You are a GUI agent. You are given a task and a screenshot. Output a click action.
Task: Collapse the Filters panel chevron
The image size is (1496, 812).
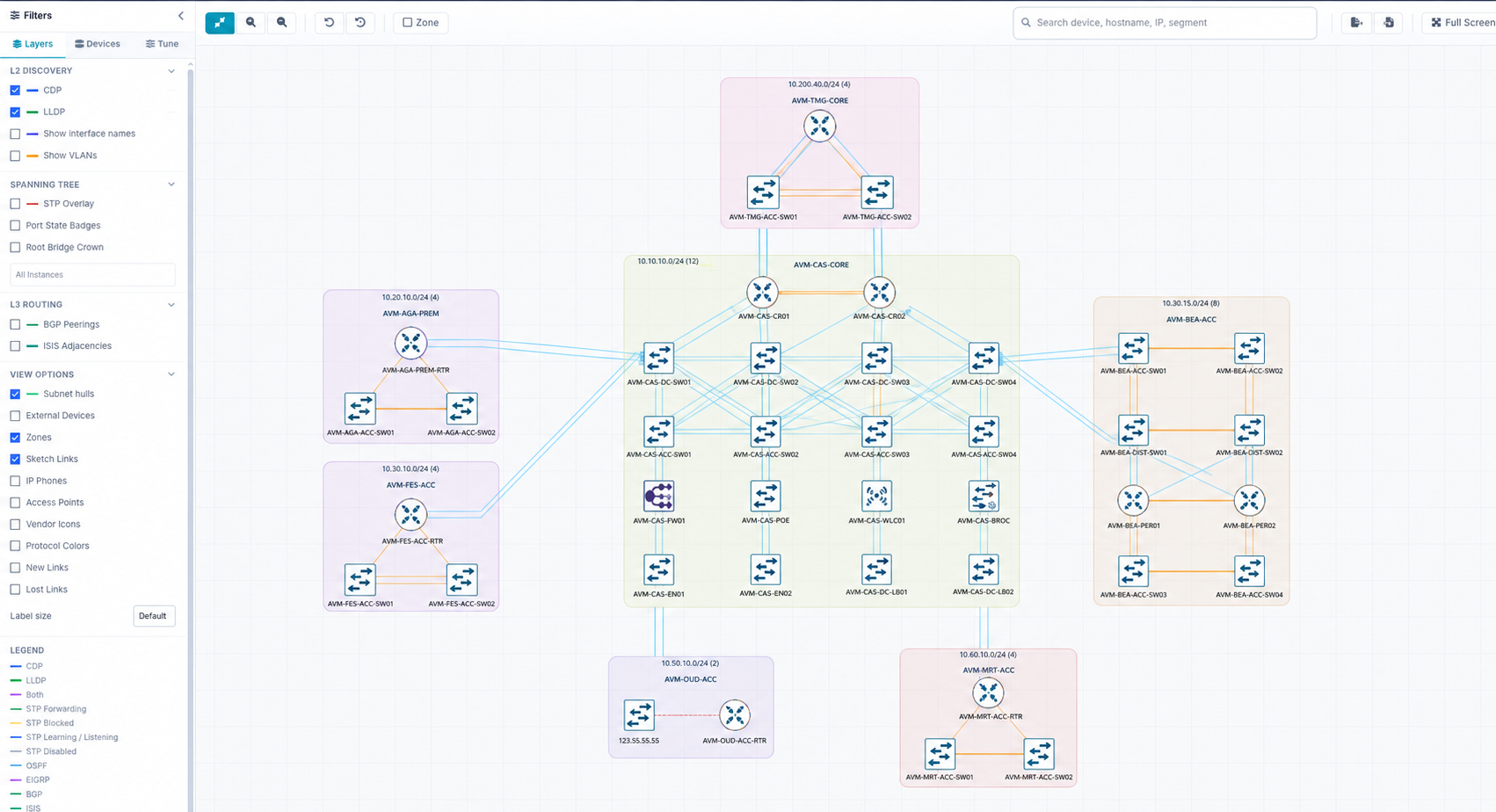(x=181, y=16)
